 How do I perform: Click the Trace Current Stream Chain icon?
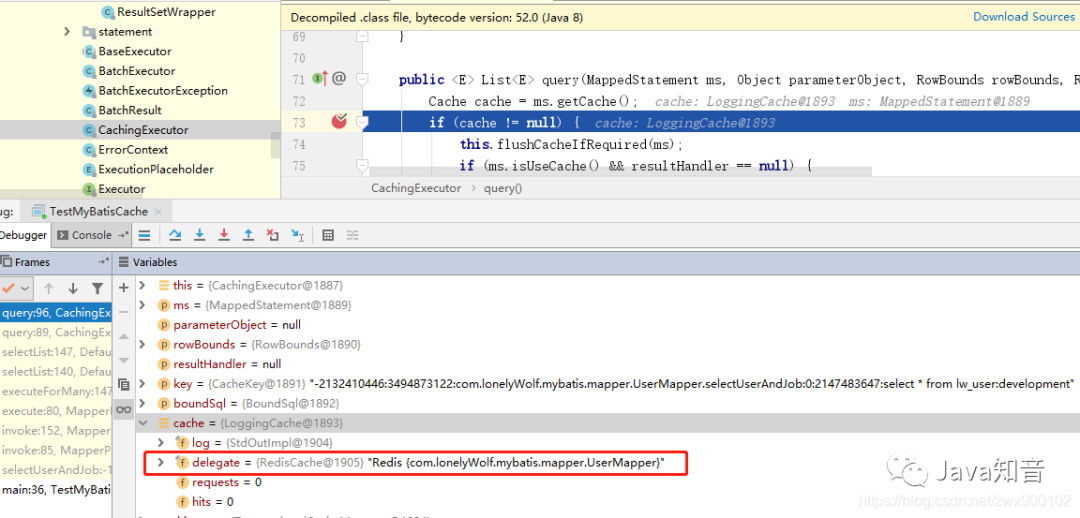click(352, 235)
